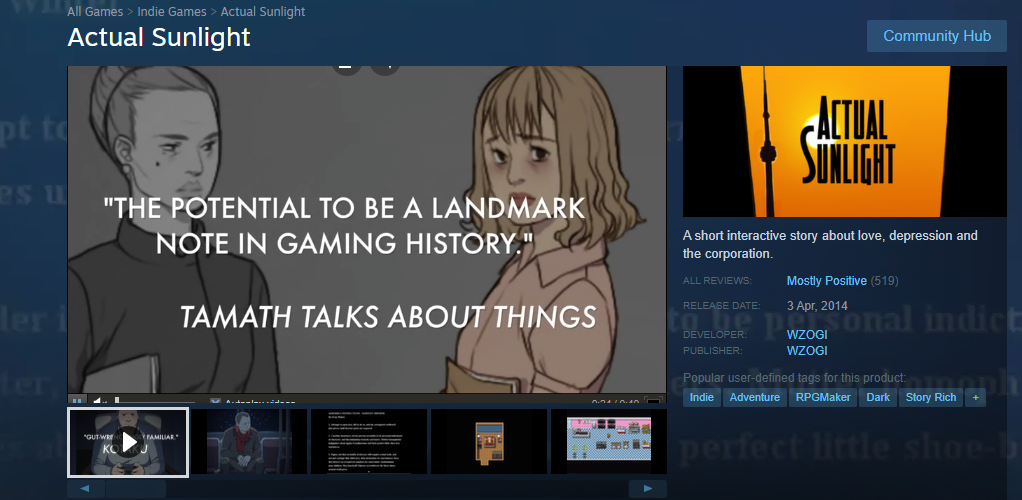The width and height of the screenshot is (1022, 500).
Task: Open the WZOGI publisher link
Action: point(807,351)
